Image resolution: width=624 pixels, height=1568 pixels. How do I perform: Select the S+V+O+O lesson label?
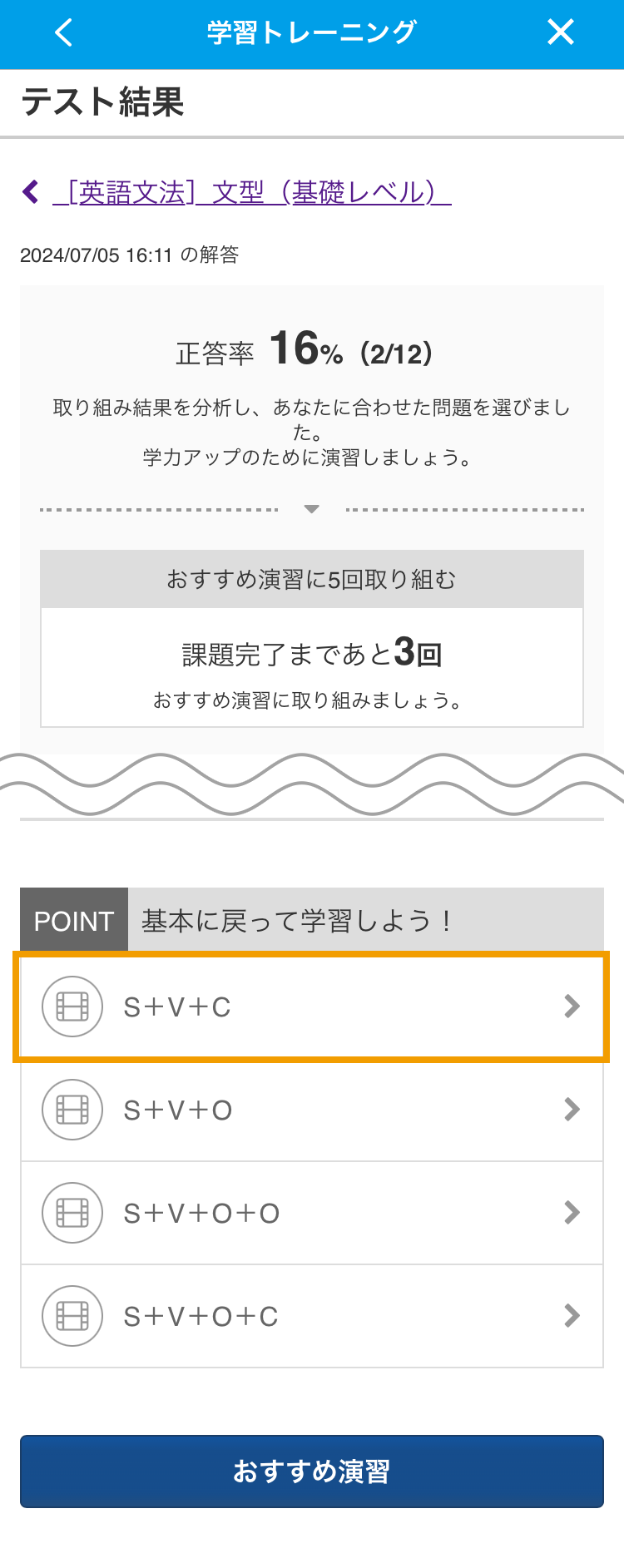201,1214
